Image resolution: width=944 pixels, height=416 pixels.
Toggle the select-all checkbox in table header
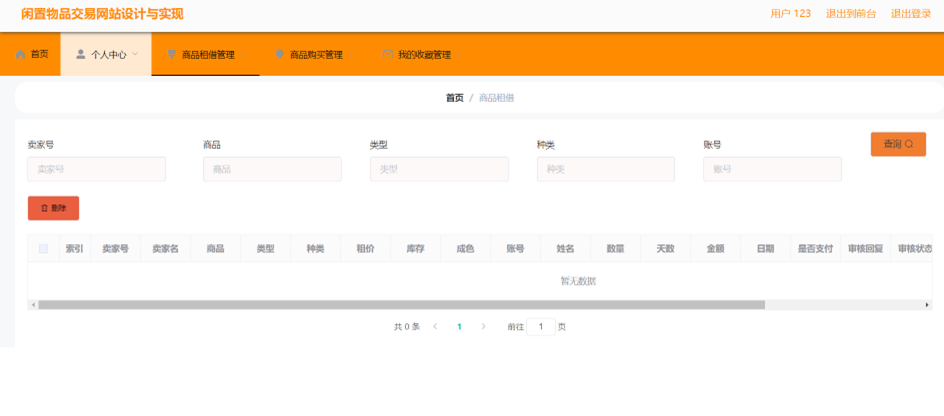point(43,249)
